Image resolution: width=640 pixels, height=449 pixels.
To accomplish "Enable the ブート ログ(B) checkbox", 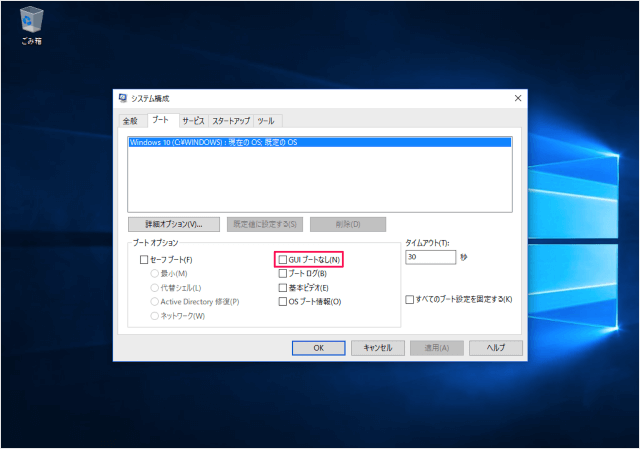I will 282,273.
